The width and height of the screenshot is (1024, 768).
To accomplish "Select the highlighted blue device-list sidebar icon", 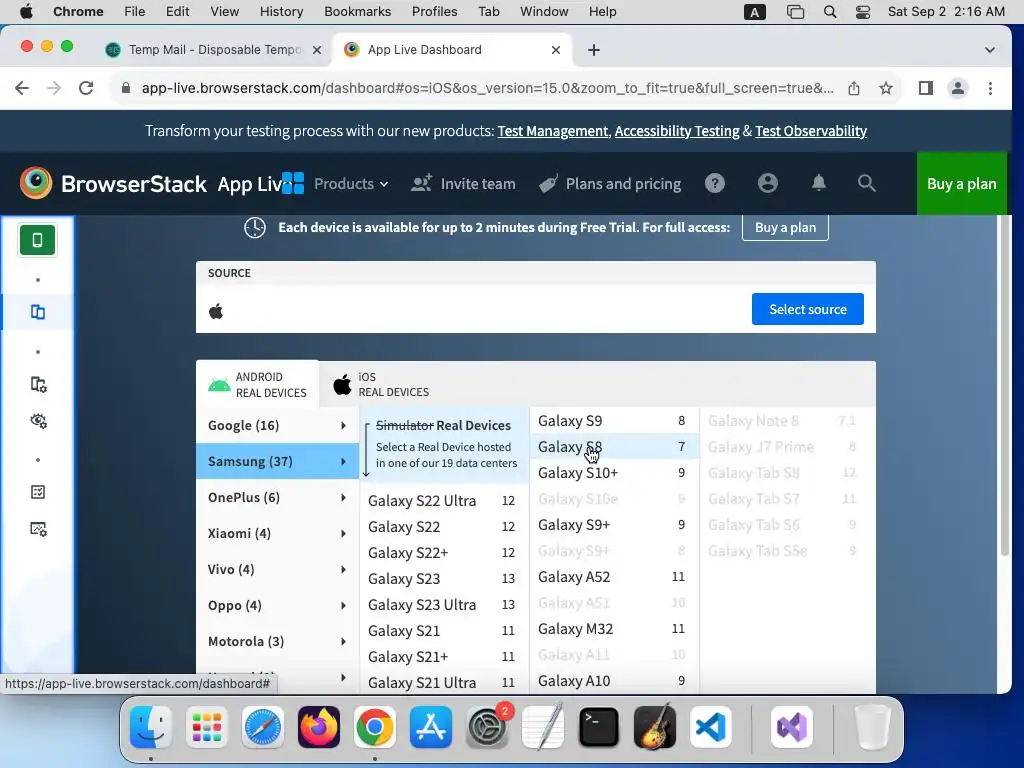I will [x=38, y=312].
